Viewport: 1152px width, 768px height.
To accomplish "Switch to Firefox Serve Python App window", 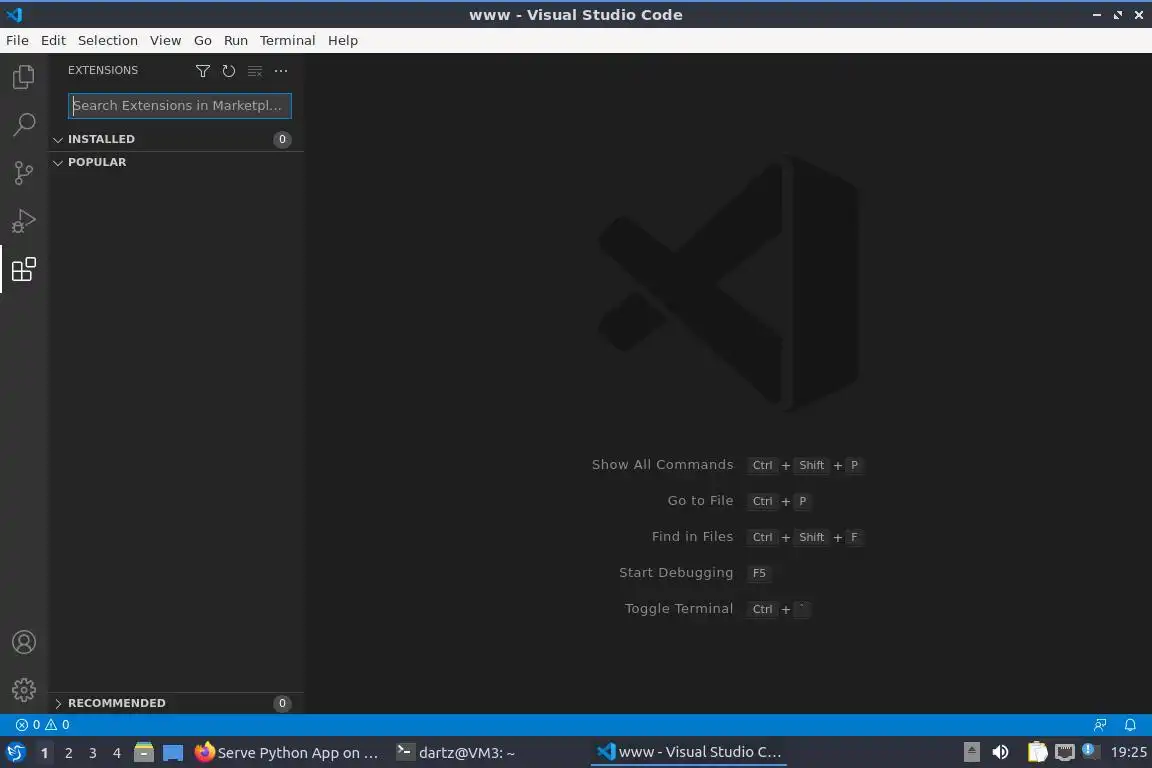I will pyautogui.click(x=287, y=753).
